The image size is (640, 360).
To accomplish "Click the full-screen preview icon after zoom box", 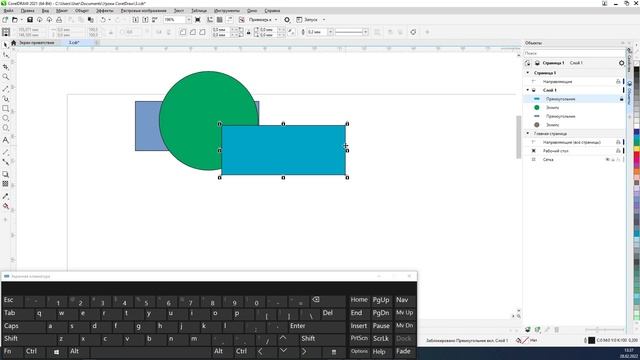I will pos(198,20).
